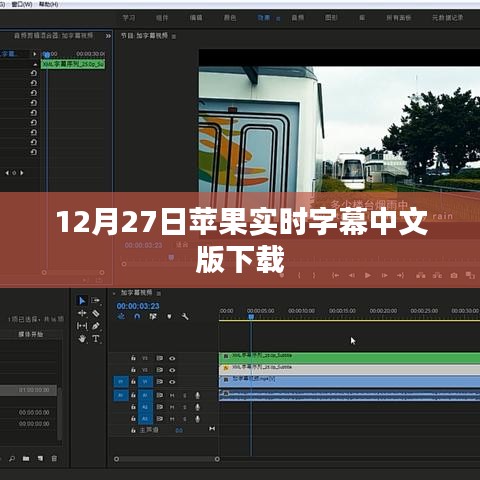Add keyframe diamond in effect controls
The height and width of the screenshot is (480, 480).
[14, 173]
